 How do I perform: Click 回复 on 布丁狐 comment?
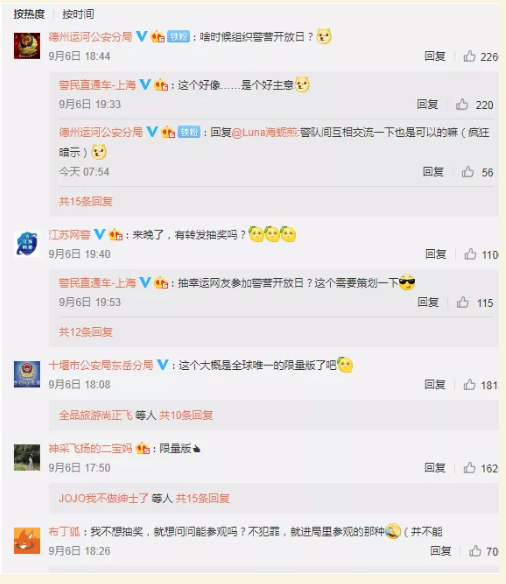pyautogui.click(x=440, y=551)
